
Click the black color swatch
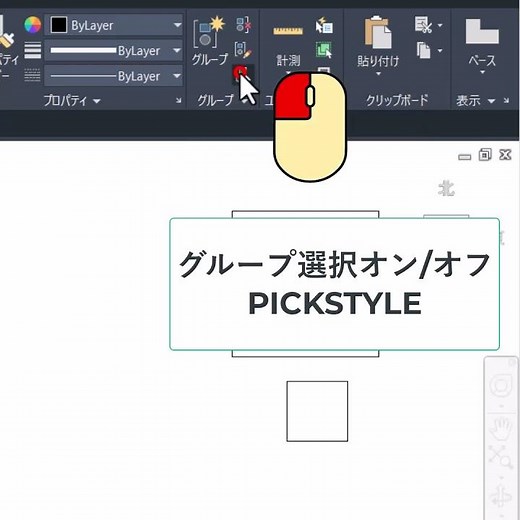pos(59,25)
